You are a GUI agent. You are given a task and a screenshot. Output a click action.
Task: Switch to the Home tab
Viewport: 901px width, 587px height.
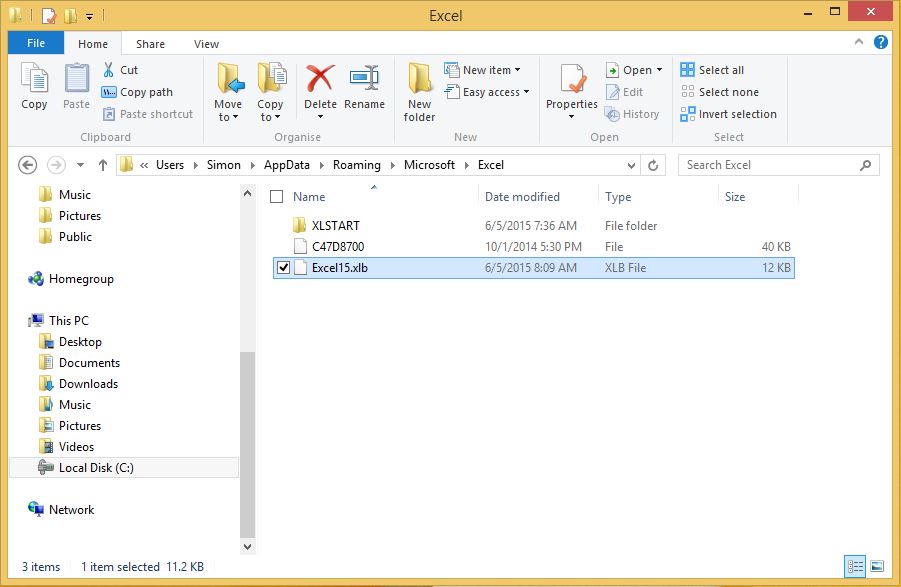click(x=93, y=44)
